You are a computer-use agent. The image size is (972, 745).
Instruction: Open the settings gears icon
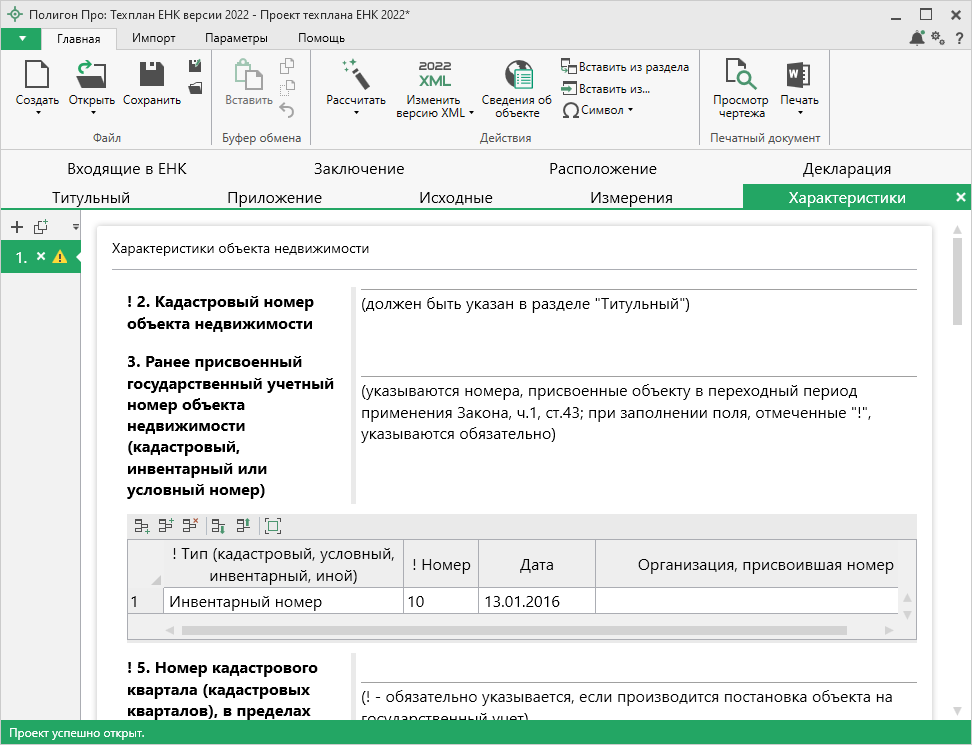pos(938,38)
